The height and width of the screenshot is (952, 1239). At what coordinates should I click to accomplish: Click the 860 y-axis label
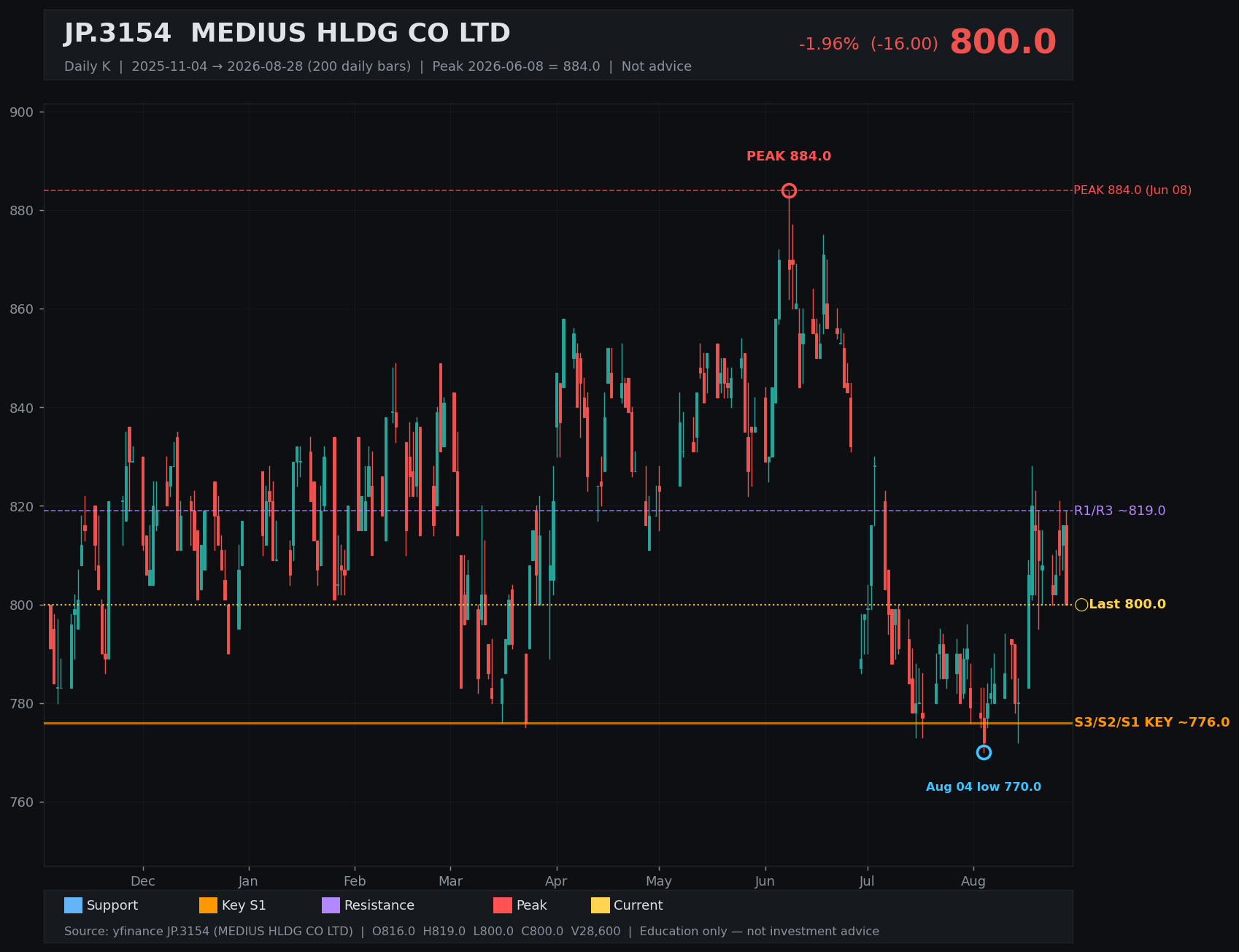pyautogui.click(x=22, y=309)
